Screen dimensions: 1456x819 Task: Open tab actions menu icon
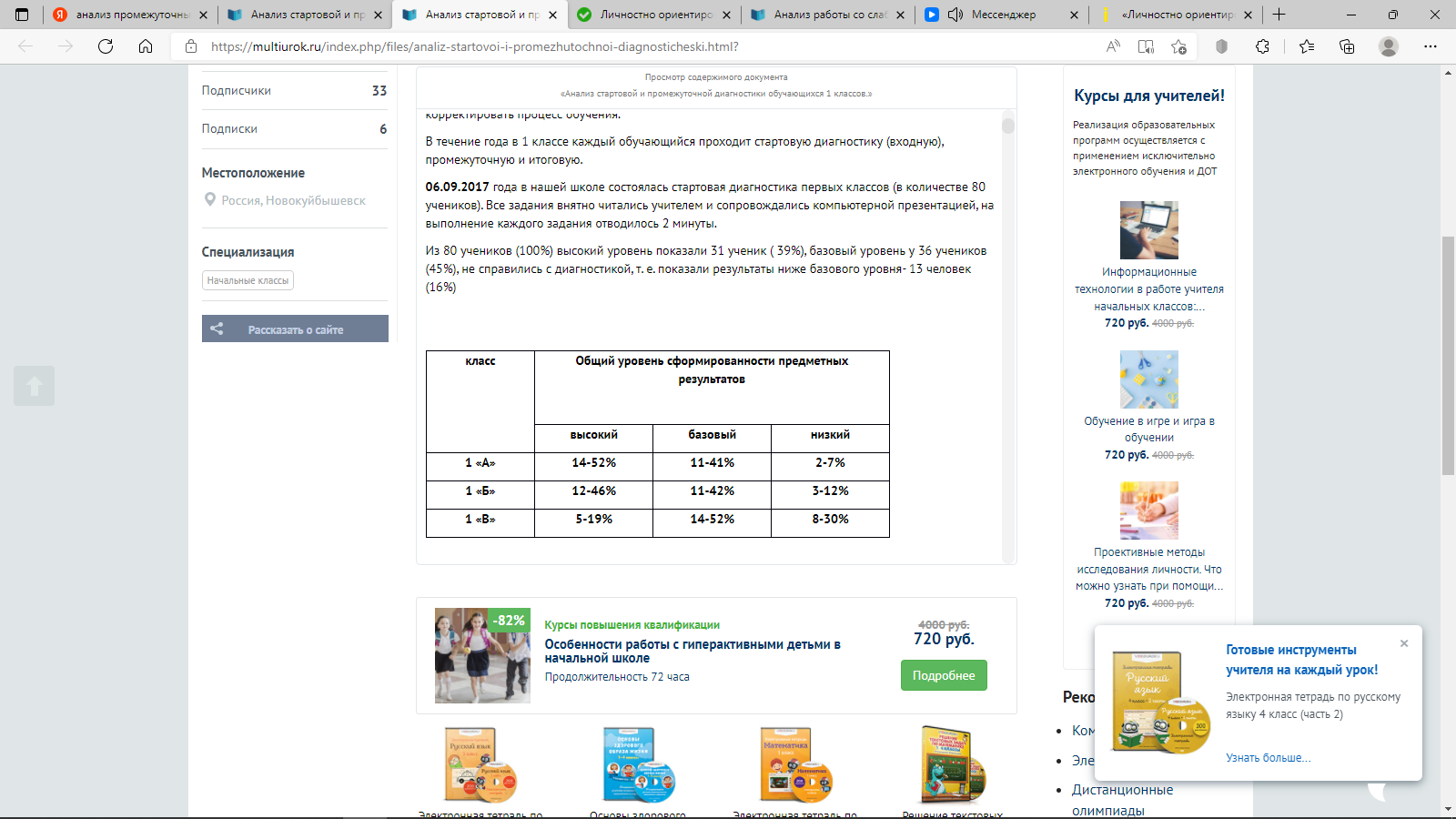[x=23, y=15]
